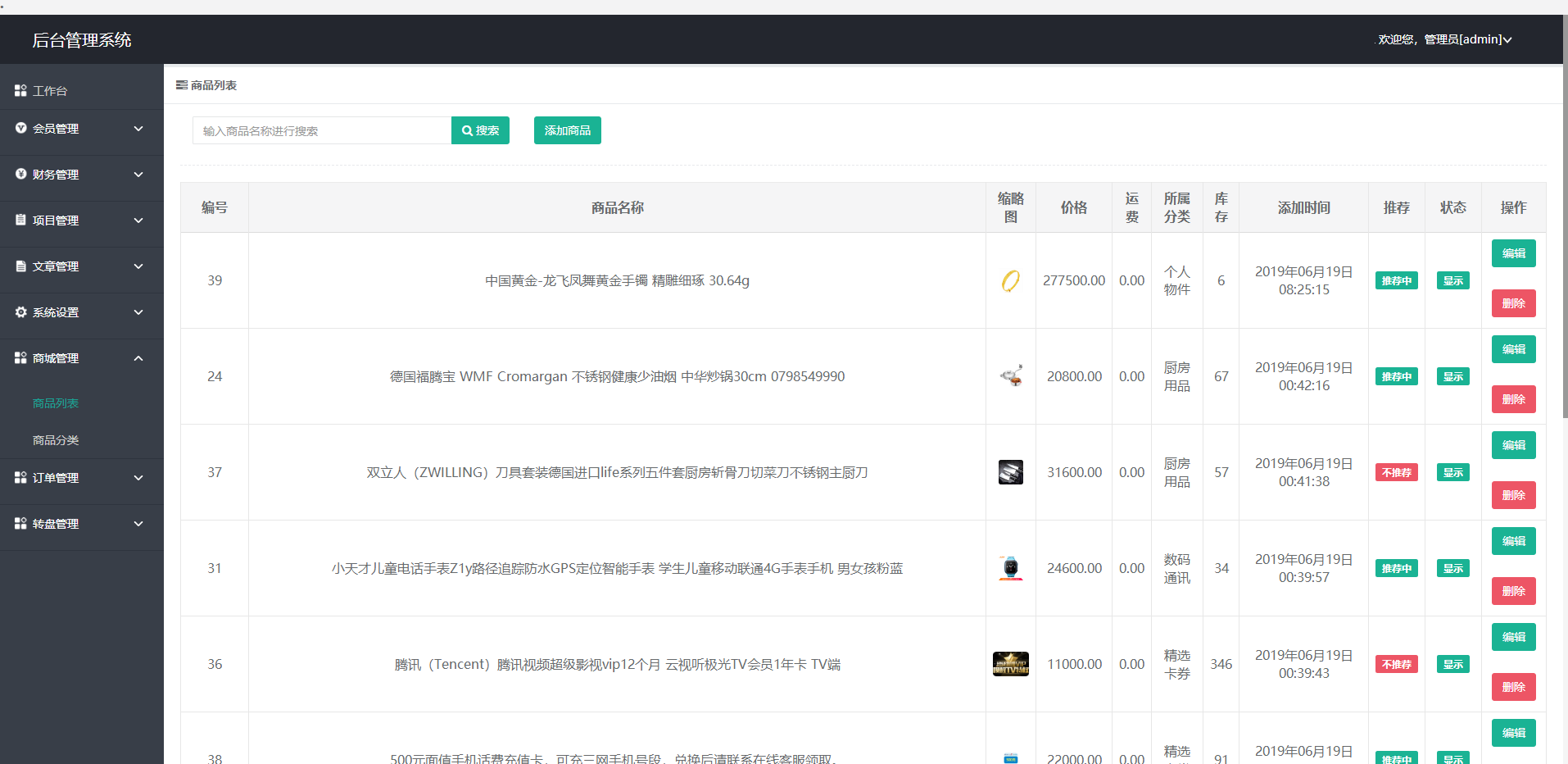Toggle 不推荐 badge for product 37

click(1397, 472)
